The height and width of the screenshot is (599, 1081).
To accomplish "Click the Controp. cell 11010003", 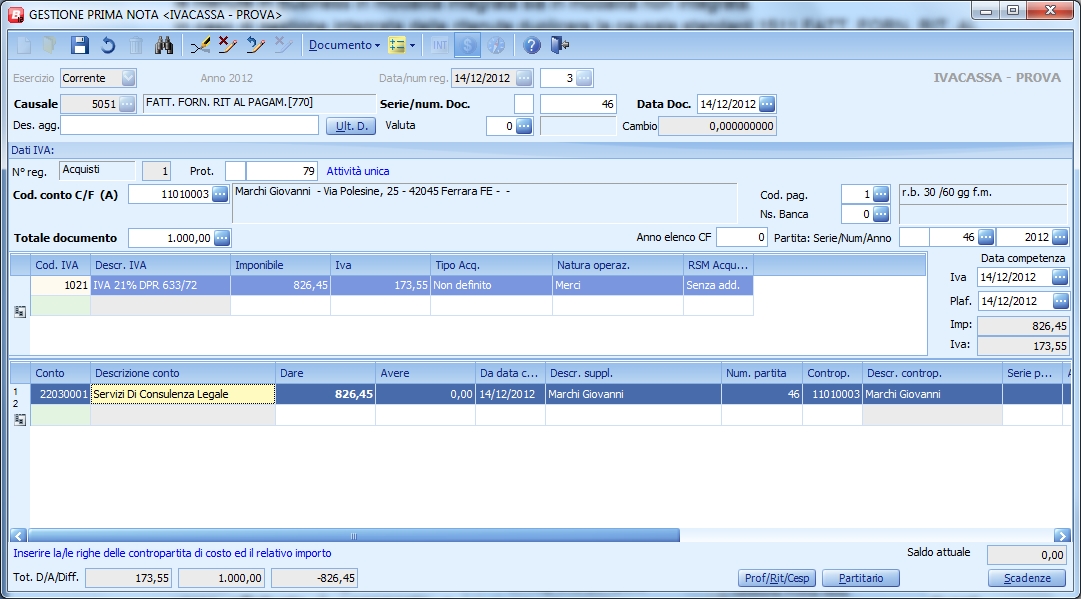I will [x=833, y=394].
